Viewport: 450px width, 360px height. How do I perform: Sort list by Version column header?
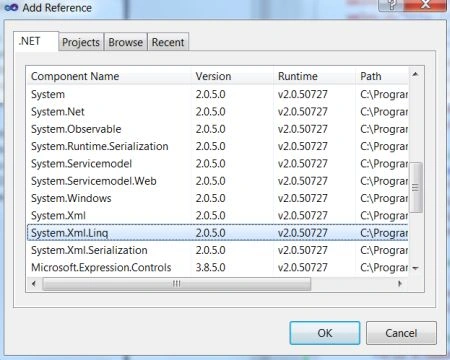[x=232, y=76]
